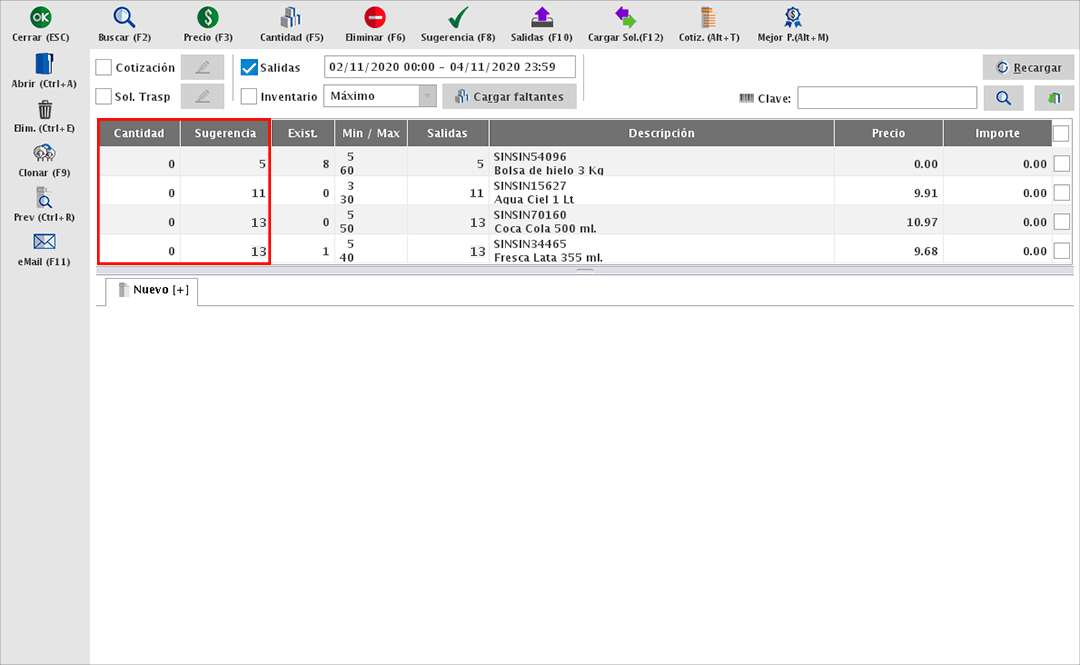Apply Sugerencia (F8) checkmark icon
Screen dimensions: 1080x665
[458, 17]
